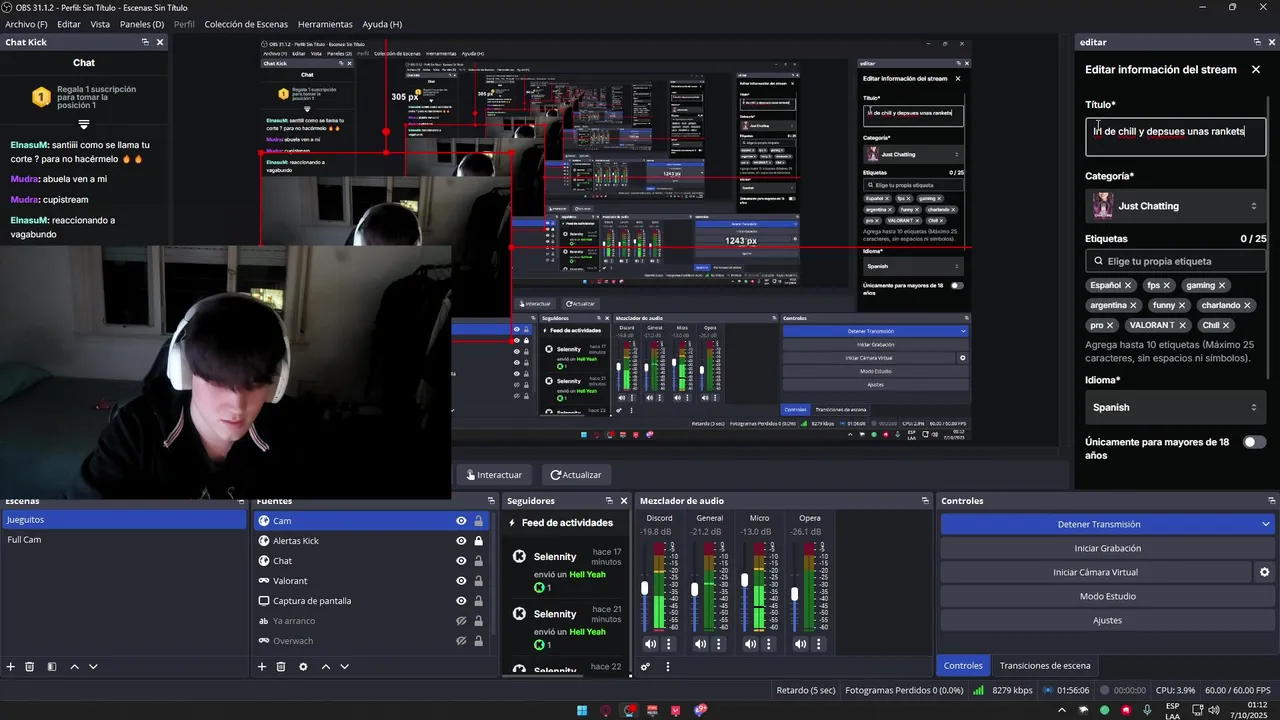Open audio mixer menu dots
This screenshot has width=1280, height=720.
[667, 667]
